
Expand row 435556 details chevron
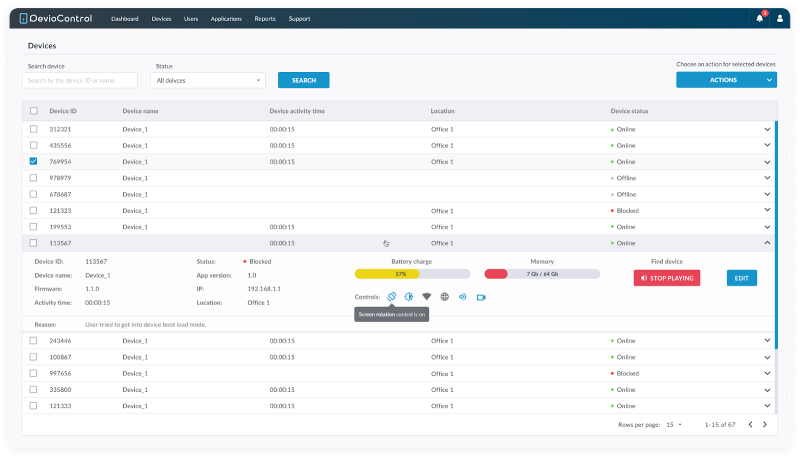pyautogui.click(x=767, y=145)
